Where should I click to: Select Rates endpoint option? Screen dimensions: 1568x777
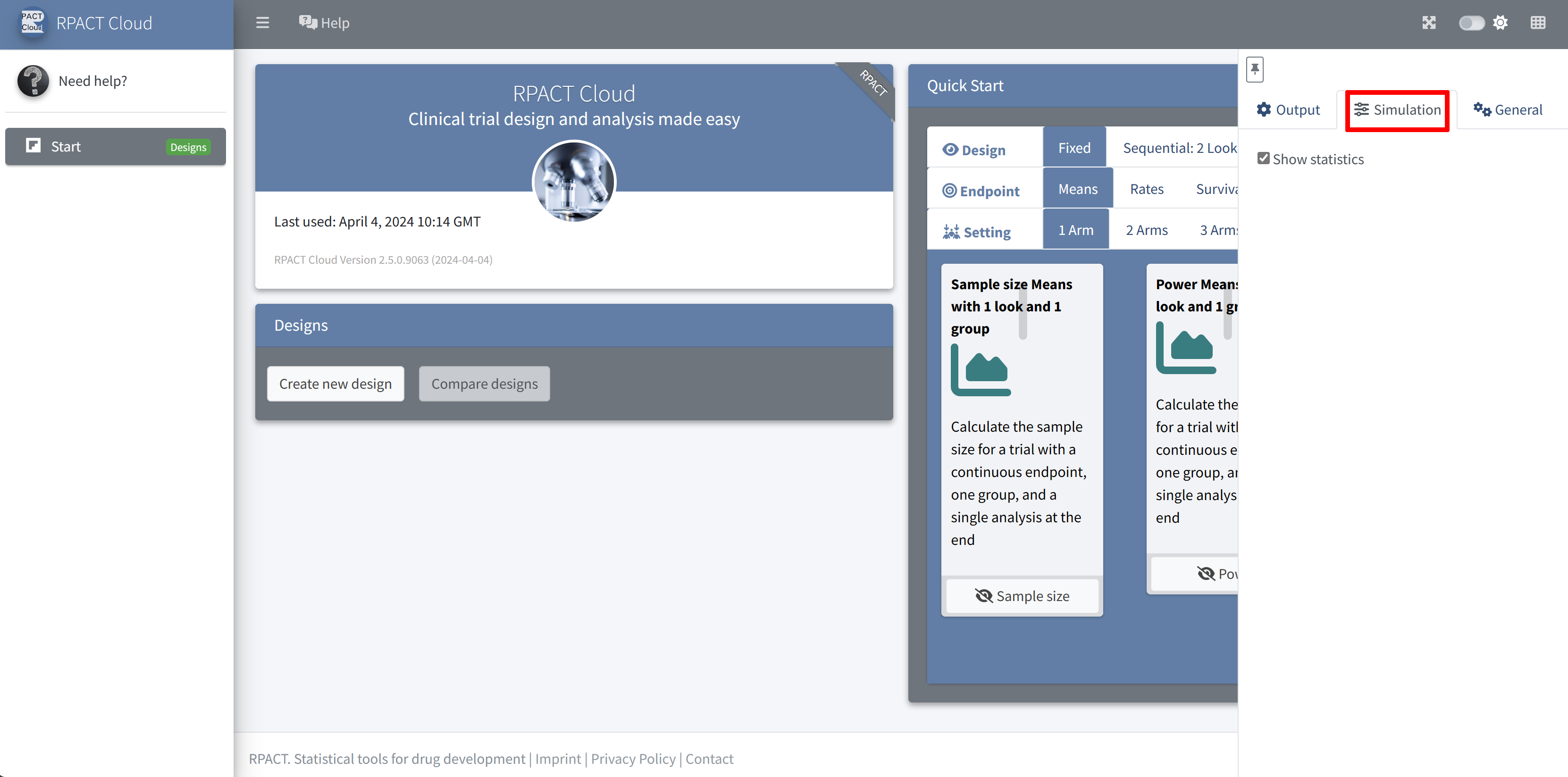(x=1146, y=189)
